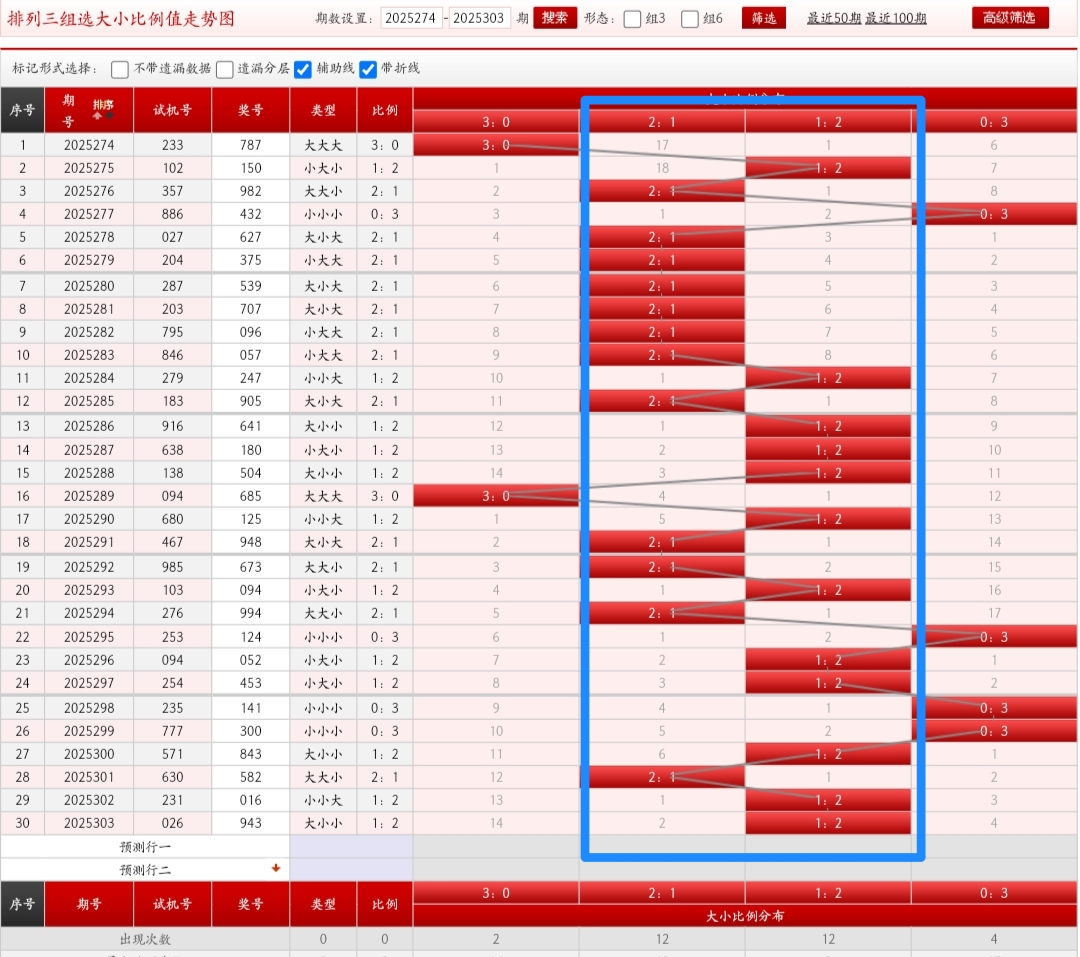Open the 最近50期 link
Image resolution: width=1080 pixels, height=957 pixels.
(x=834, y=19)
